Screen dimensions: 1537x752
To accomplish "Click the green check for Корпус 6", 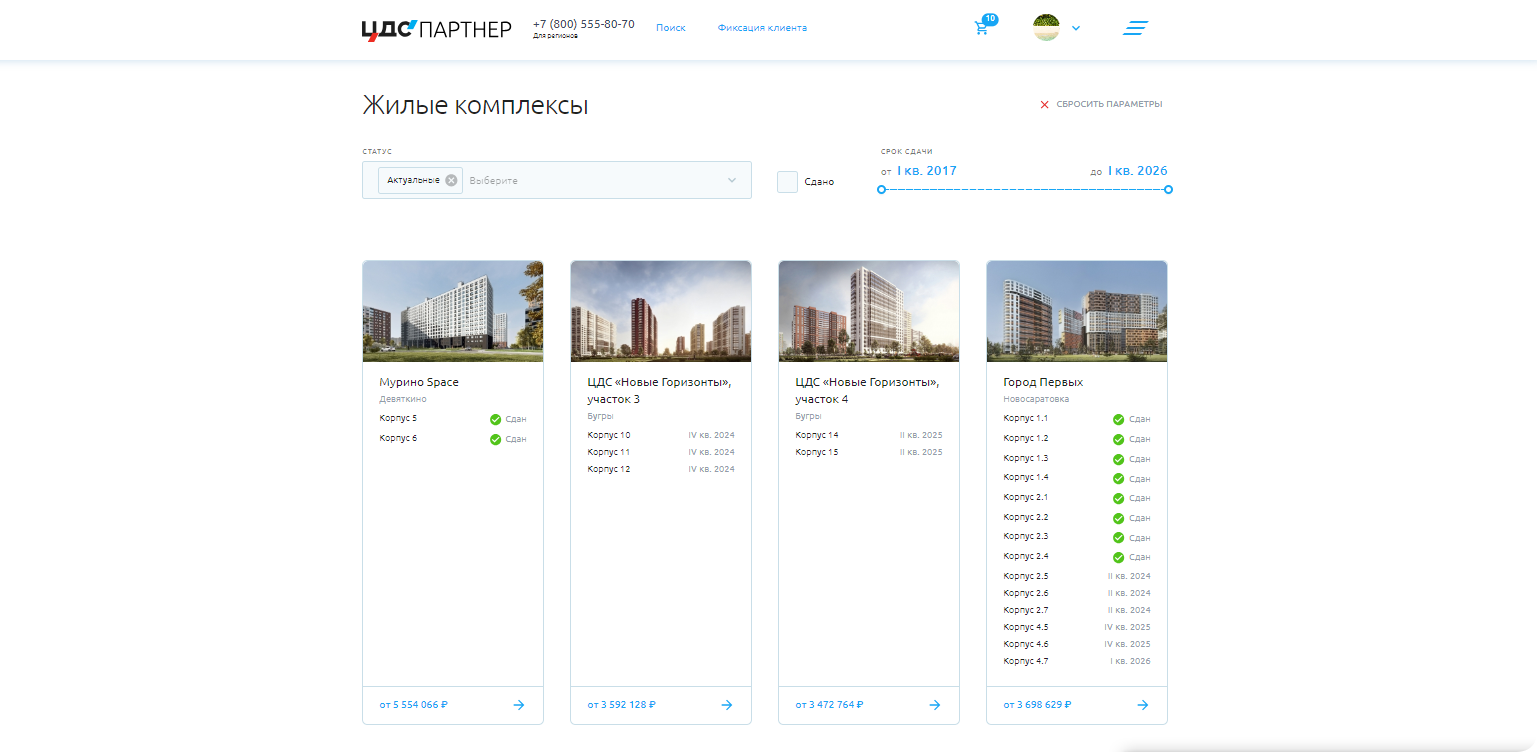I will 495,439.
